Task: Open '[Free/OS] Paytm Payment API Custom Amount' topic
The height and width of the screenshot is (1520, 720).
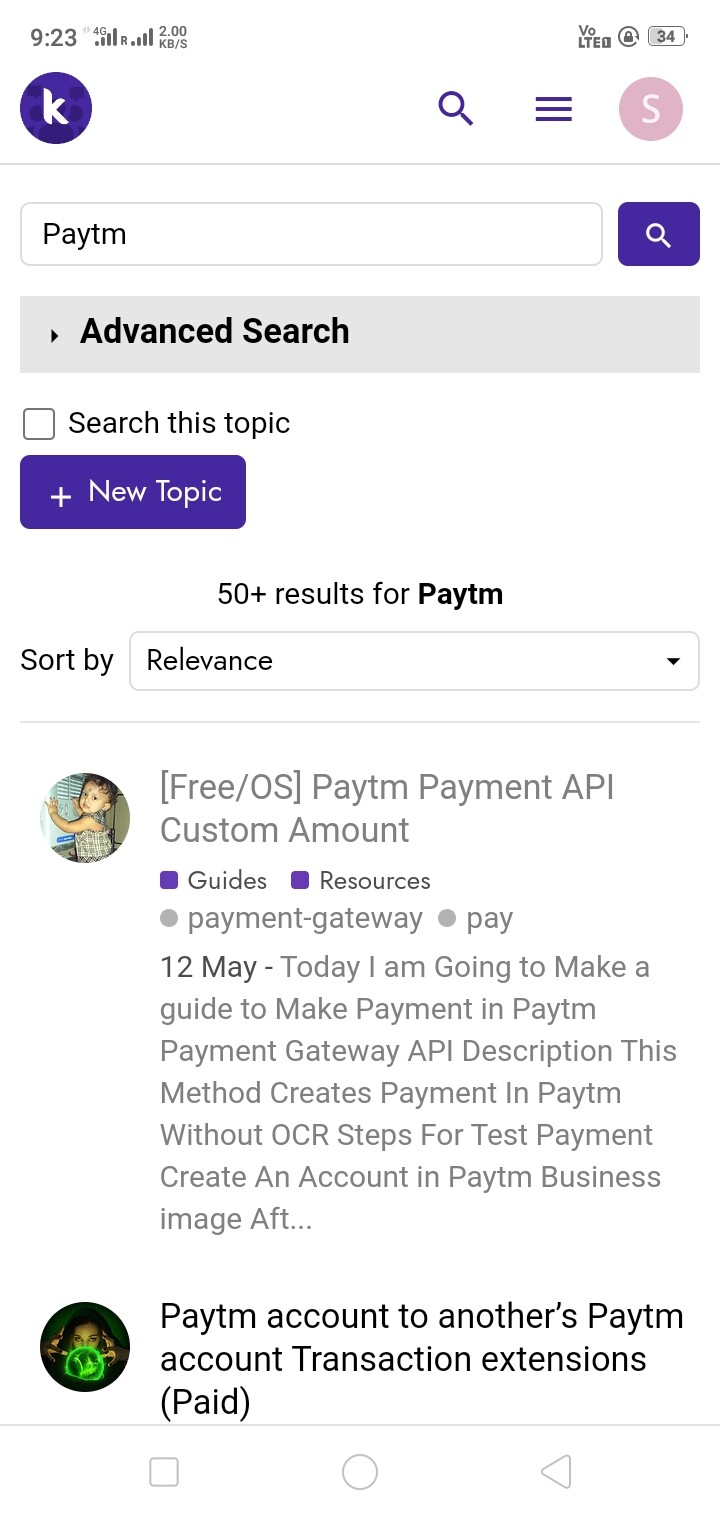Action: [387, 808]
